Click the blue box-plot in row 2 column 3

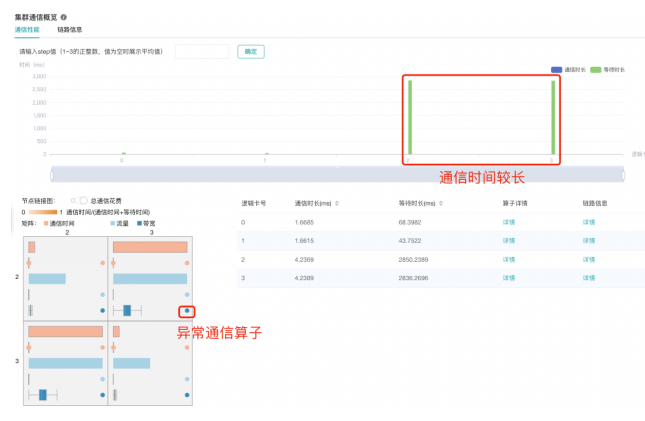[x=126, y=311]
